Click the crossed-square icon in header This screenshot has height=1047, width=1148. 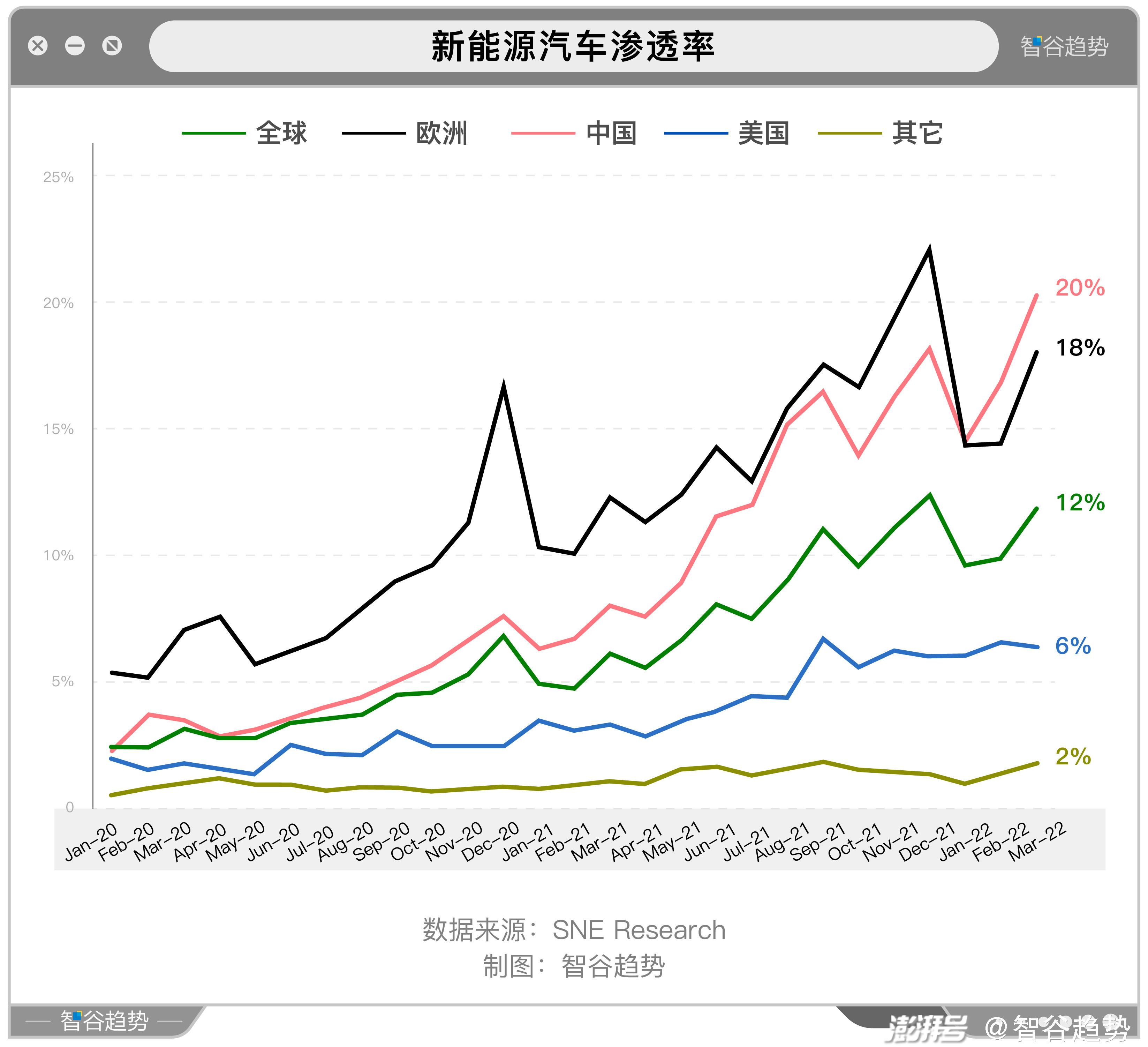coord(112,46)
